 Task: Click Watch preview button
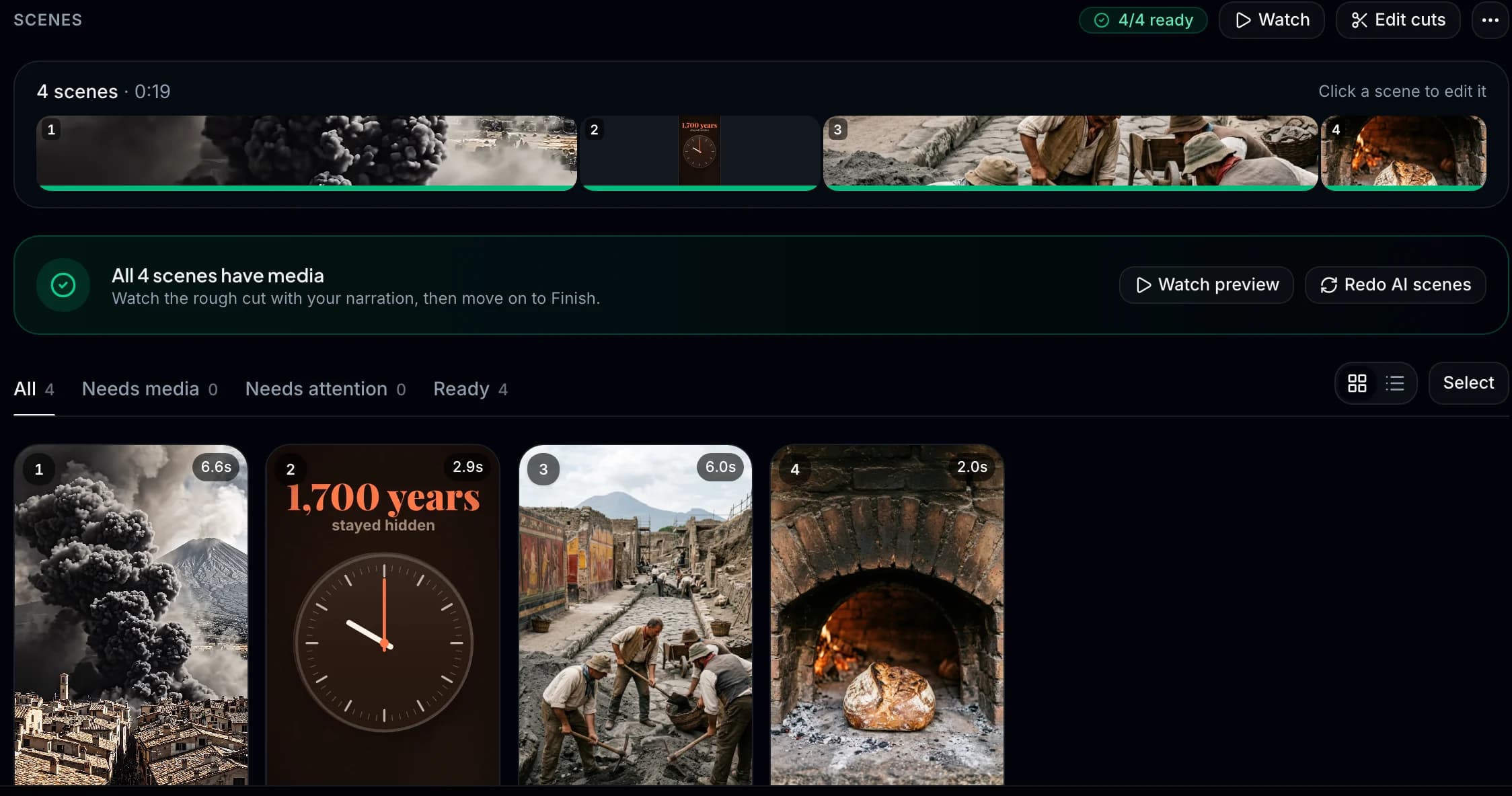pos(1207,285)
